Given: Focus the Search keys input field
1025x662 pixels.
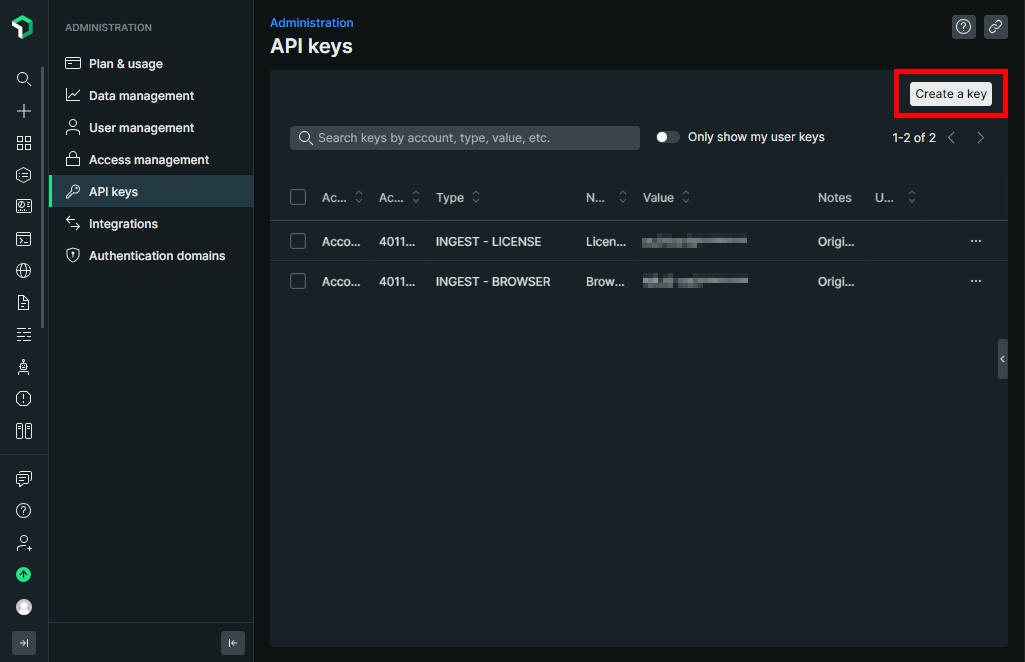Looking at the screenshot, I should coord(465,138).
